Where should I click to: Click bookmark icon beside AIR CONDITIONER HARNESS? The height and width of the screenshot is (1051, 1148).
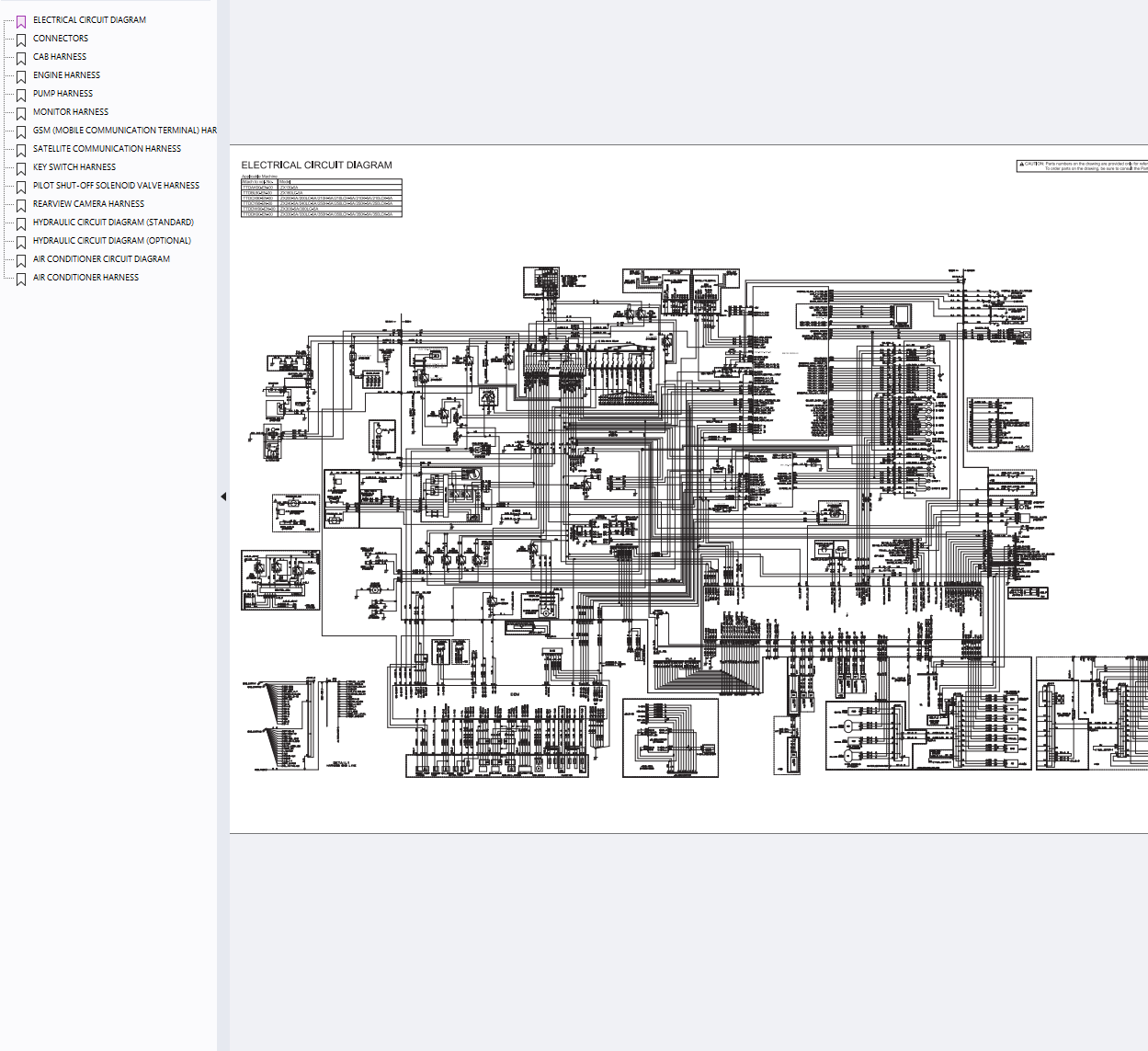pyautogui.click(x=21, y=279)
